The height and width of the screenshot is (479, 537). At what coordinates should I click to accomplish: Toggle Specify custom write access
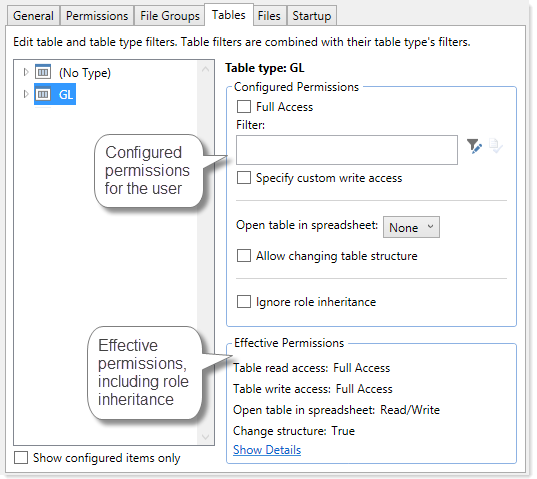pos(244,178)
